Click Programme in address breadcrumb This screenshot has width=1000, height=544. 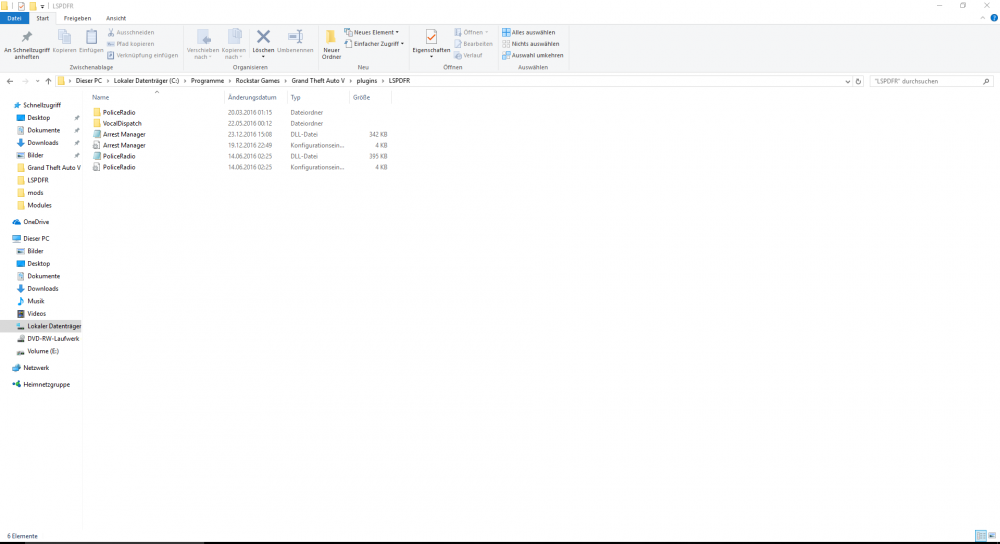click(207, 81)
